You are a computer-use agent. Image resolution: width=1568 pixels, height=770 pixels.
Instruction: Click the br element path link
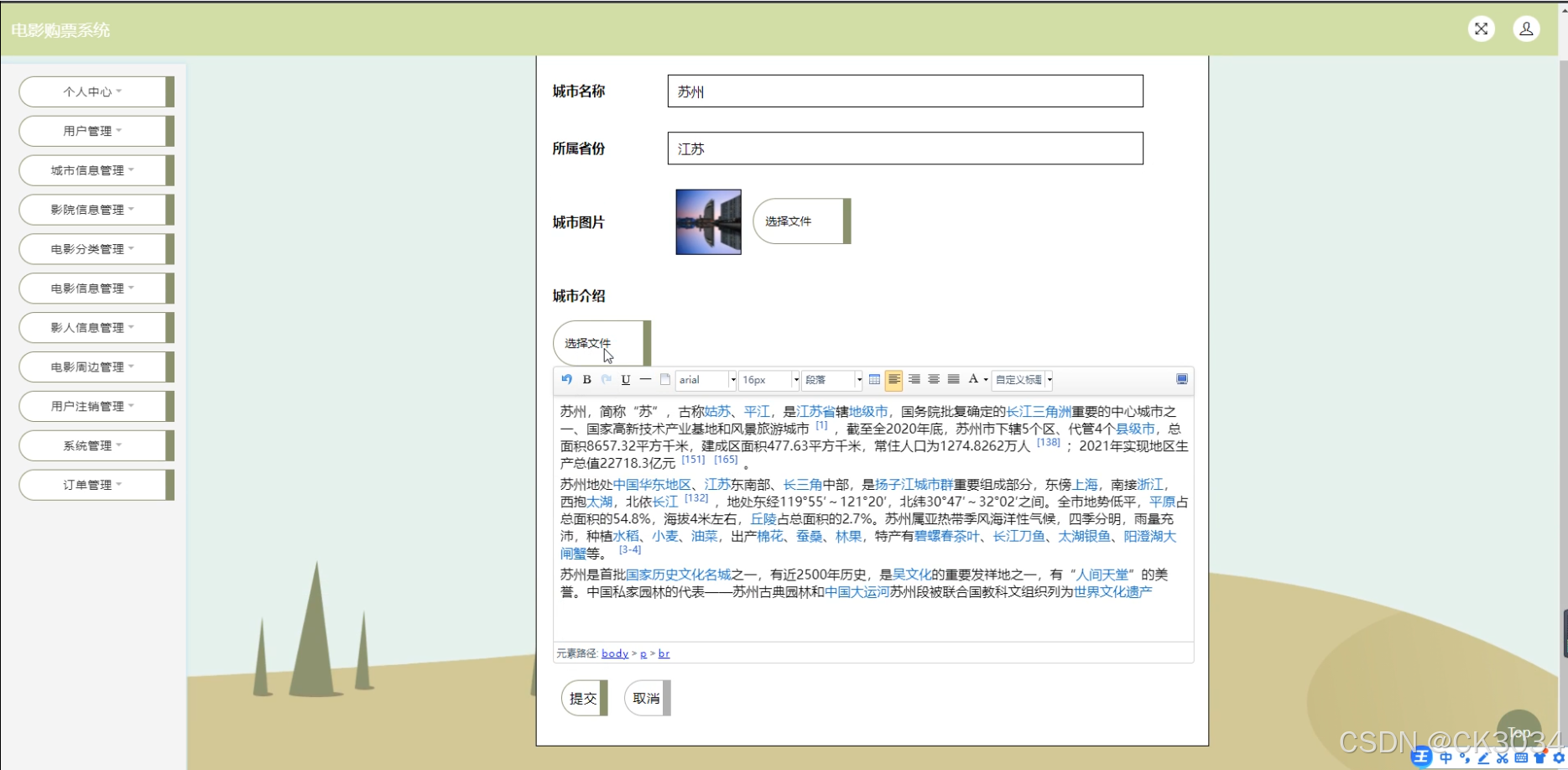(x=664, y=653)
